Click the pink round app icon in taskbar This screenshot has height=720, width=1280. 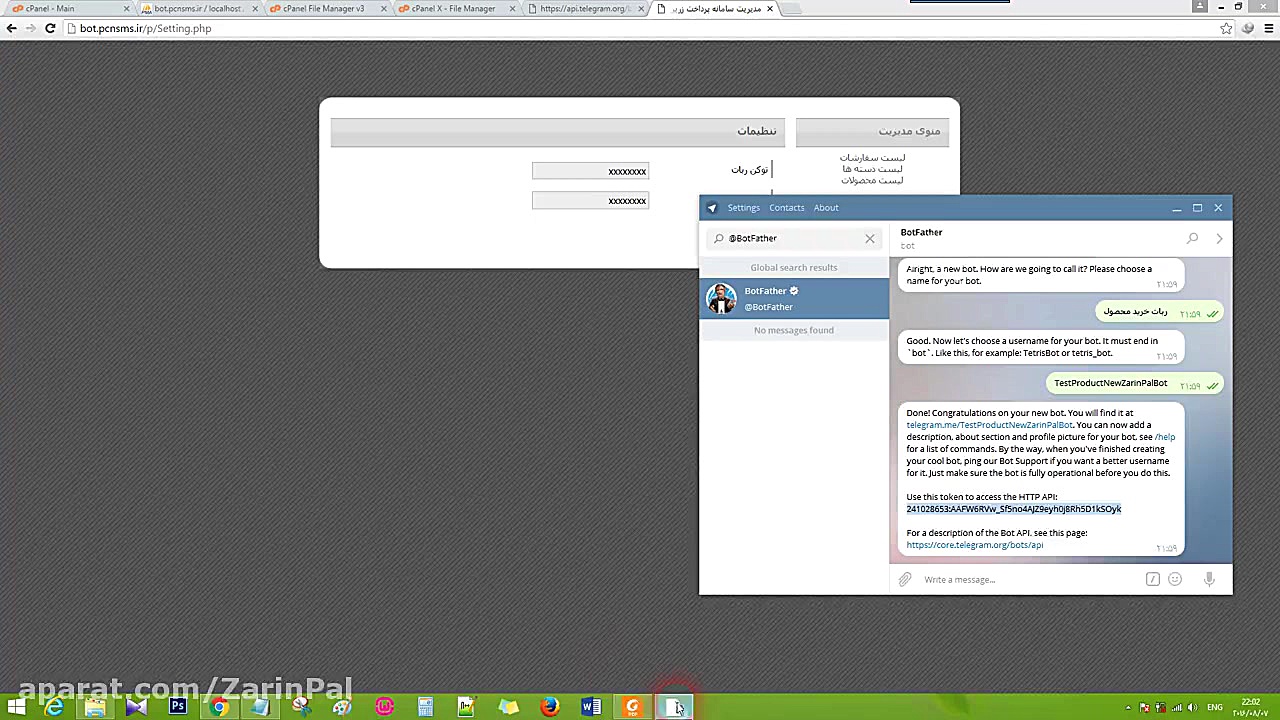(x=384, y=707)
